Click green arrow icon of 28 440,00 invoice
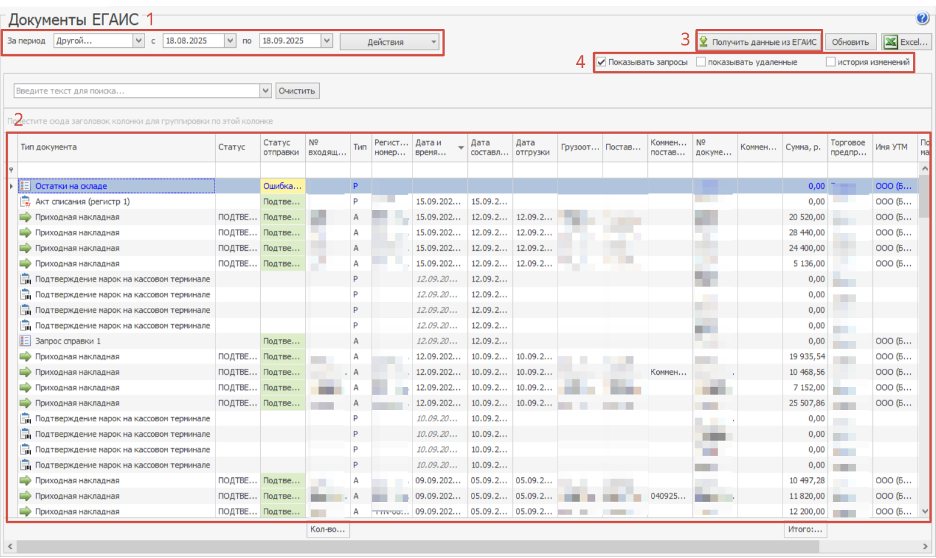 point(25,233)
